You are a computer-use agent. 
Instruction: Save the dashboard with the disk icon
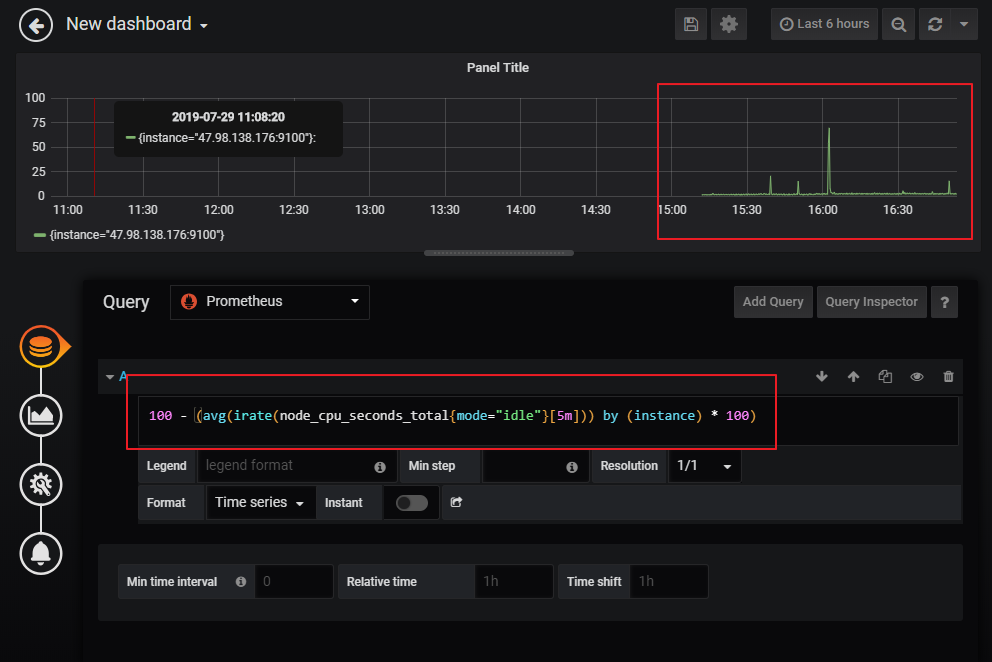coord(691,24)
